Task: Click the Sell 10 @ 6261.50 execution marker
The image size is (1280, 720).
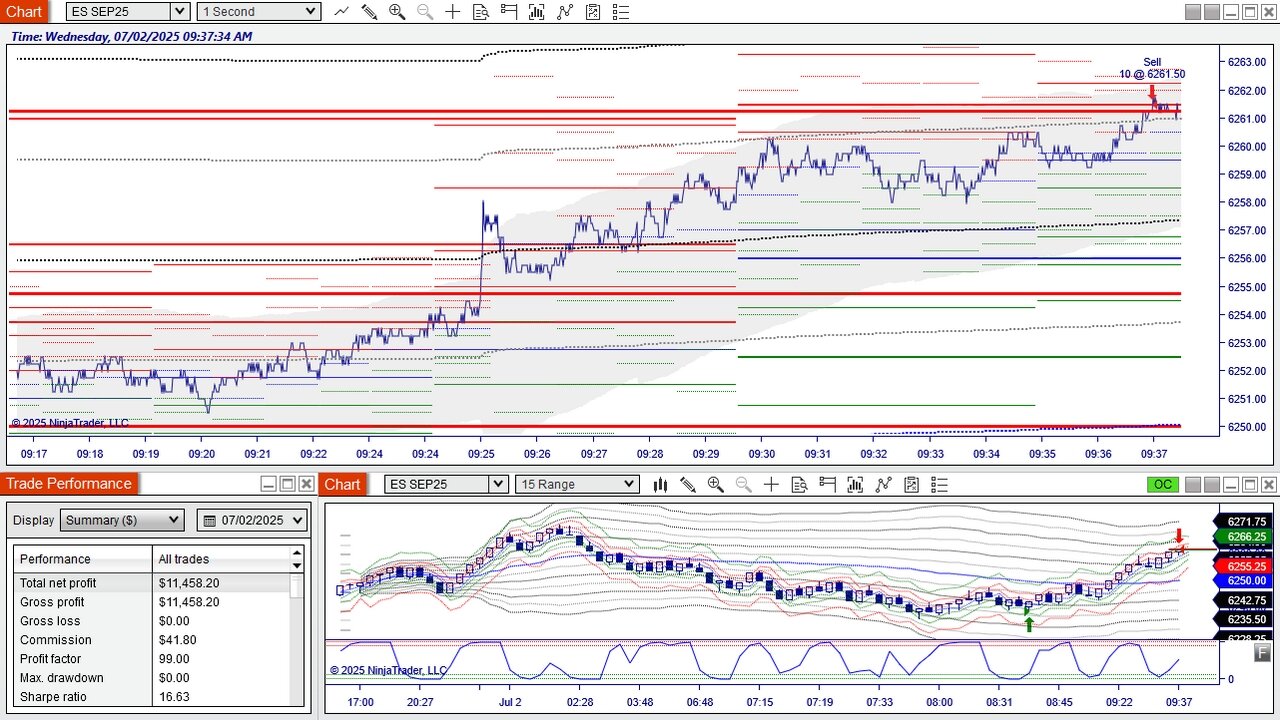Action: pyautogui.click(x=1152, y=91)
